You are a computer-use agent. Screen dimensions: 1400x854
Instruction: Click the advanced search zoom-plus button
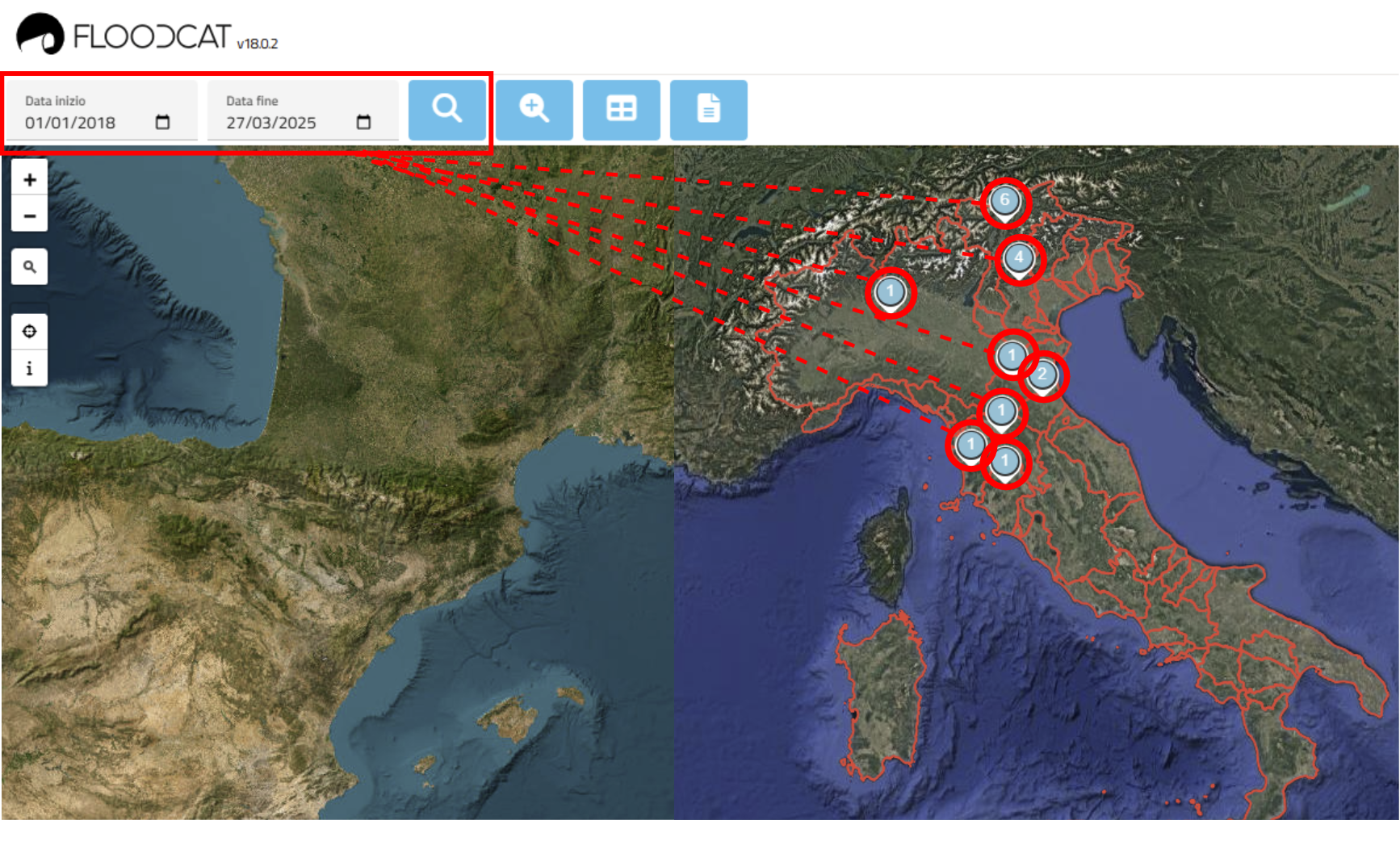(x=534, y=109)
